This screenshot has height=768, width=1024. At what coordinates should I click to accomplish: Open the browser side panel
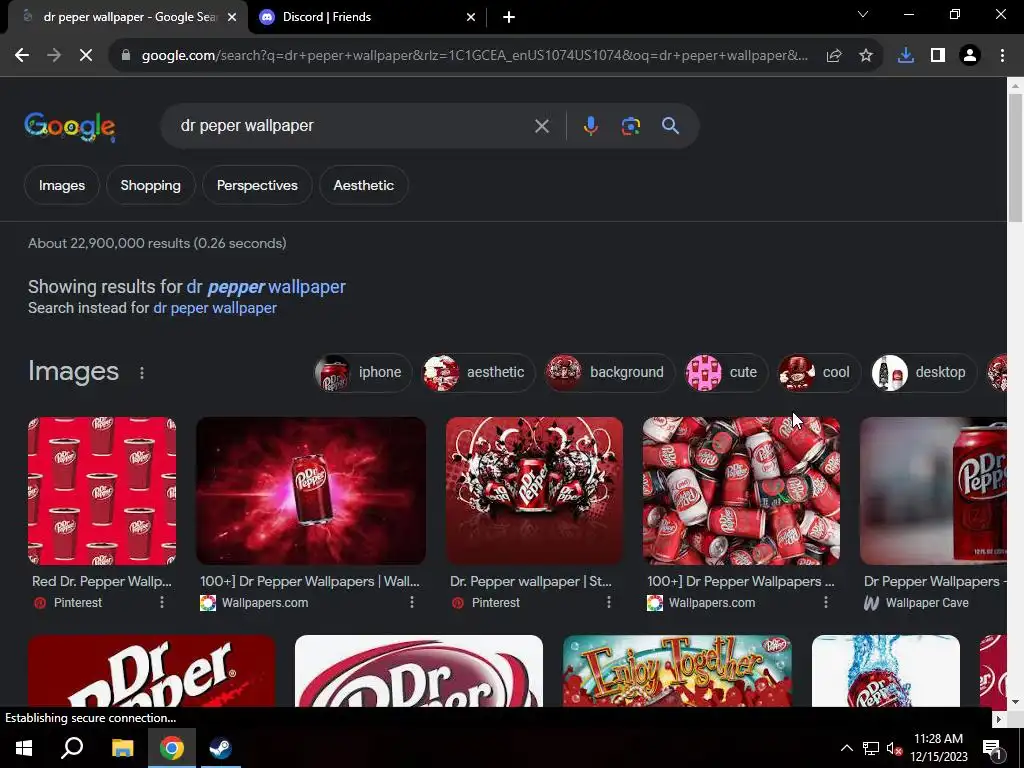coord(938,56)
